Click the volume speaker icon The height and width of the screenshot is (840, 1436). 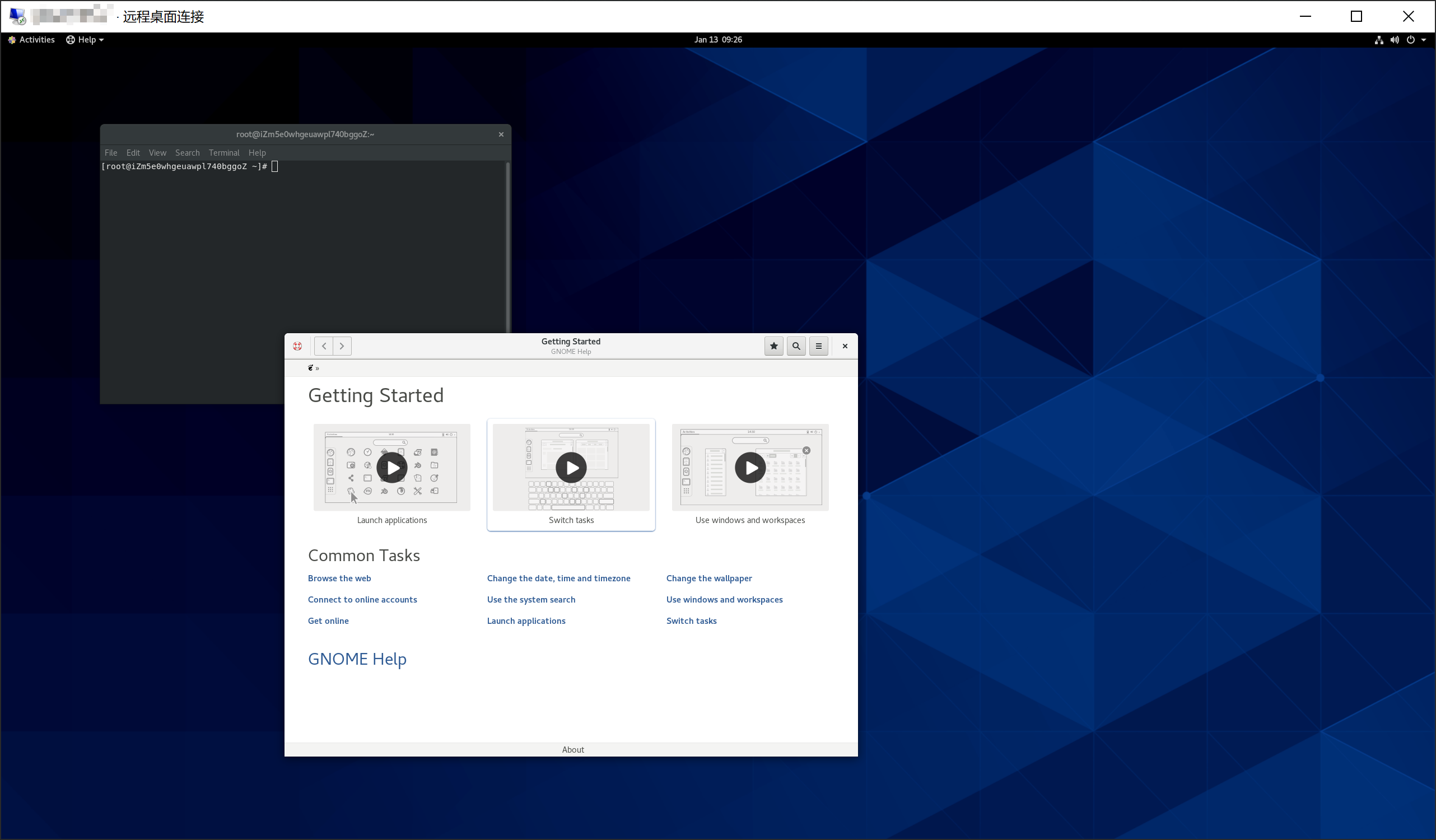[1395, 40]
